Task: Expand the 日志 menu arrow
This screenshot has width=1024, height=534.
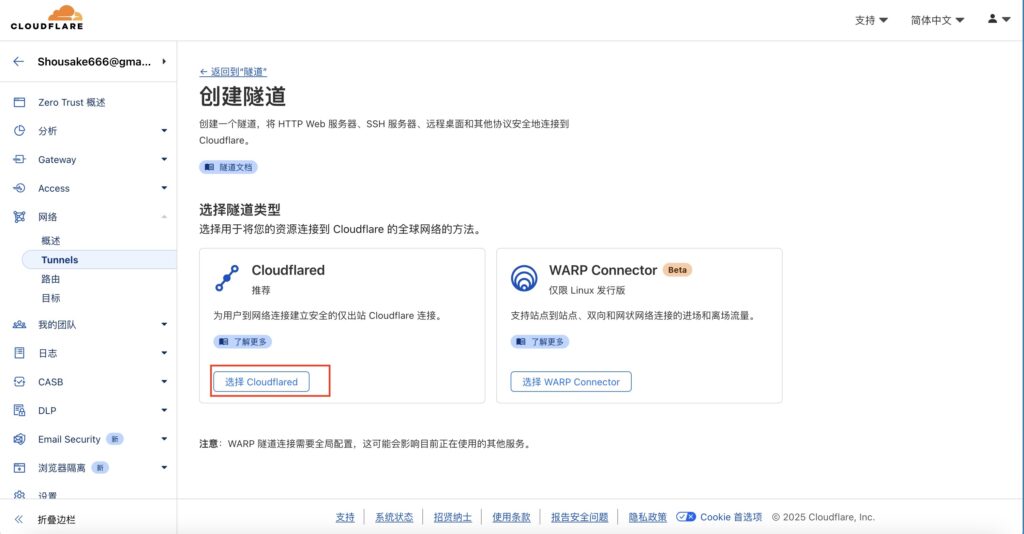Action: [164, 353]
